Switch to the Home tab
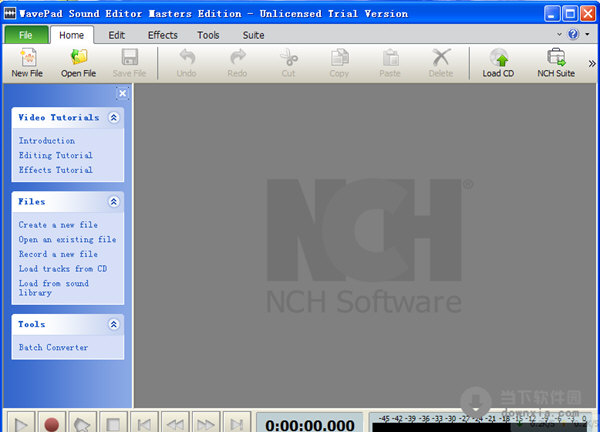Screen dimensions: 600x432 pos(72,35)
